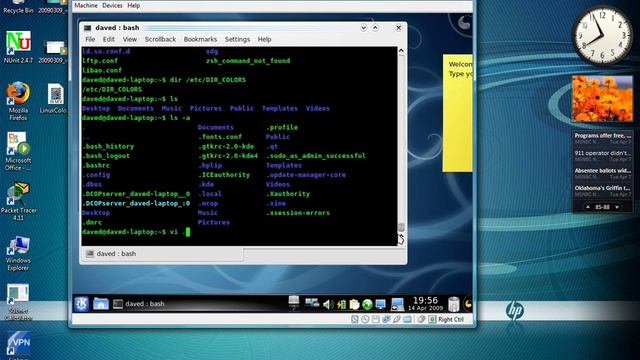
Task: Show next headlines with feed down arrow
Action: (617, 207)
